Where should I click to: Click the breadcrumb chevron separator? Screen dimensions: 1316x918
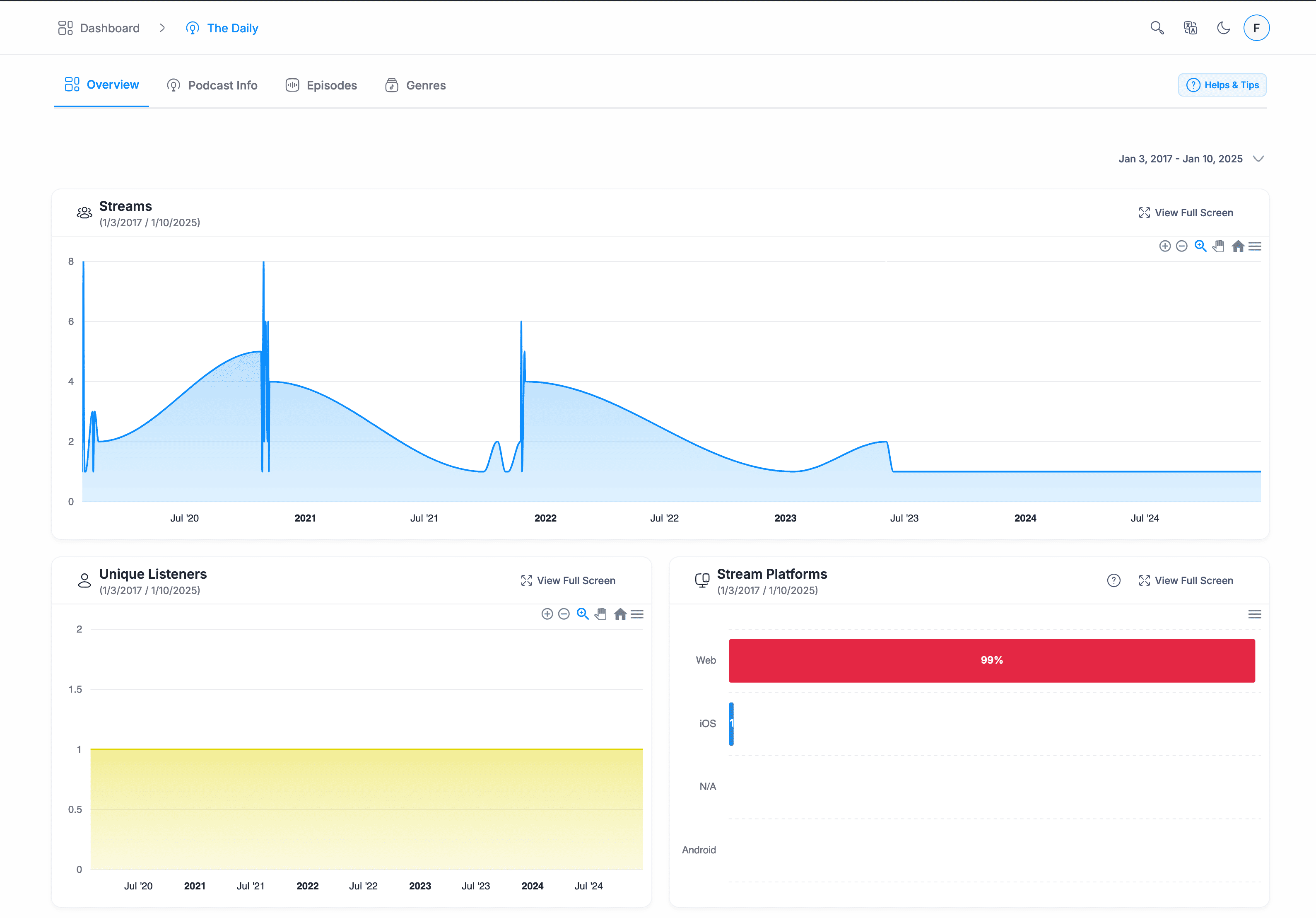tap(162, 28)
